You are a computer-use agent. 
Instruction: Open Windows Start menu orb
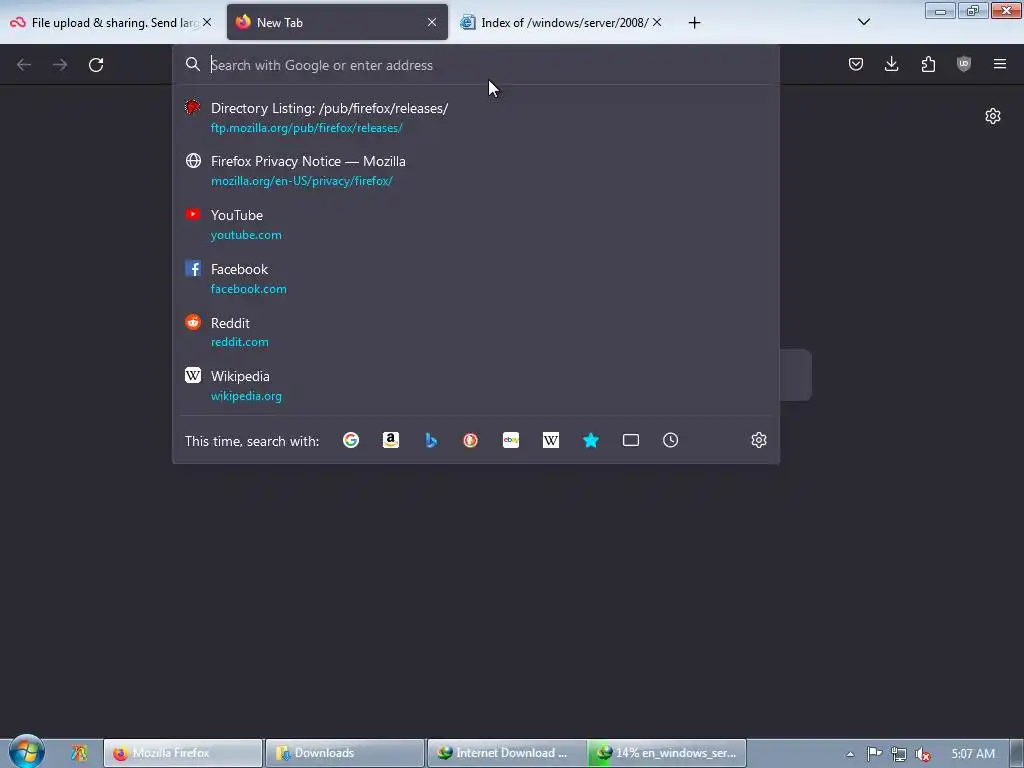pos(27,751)
